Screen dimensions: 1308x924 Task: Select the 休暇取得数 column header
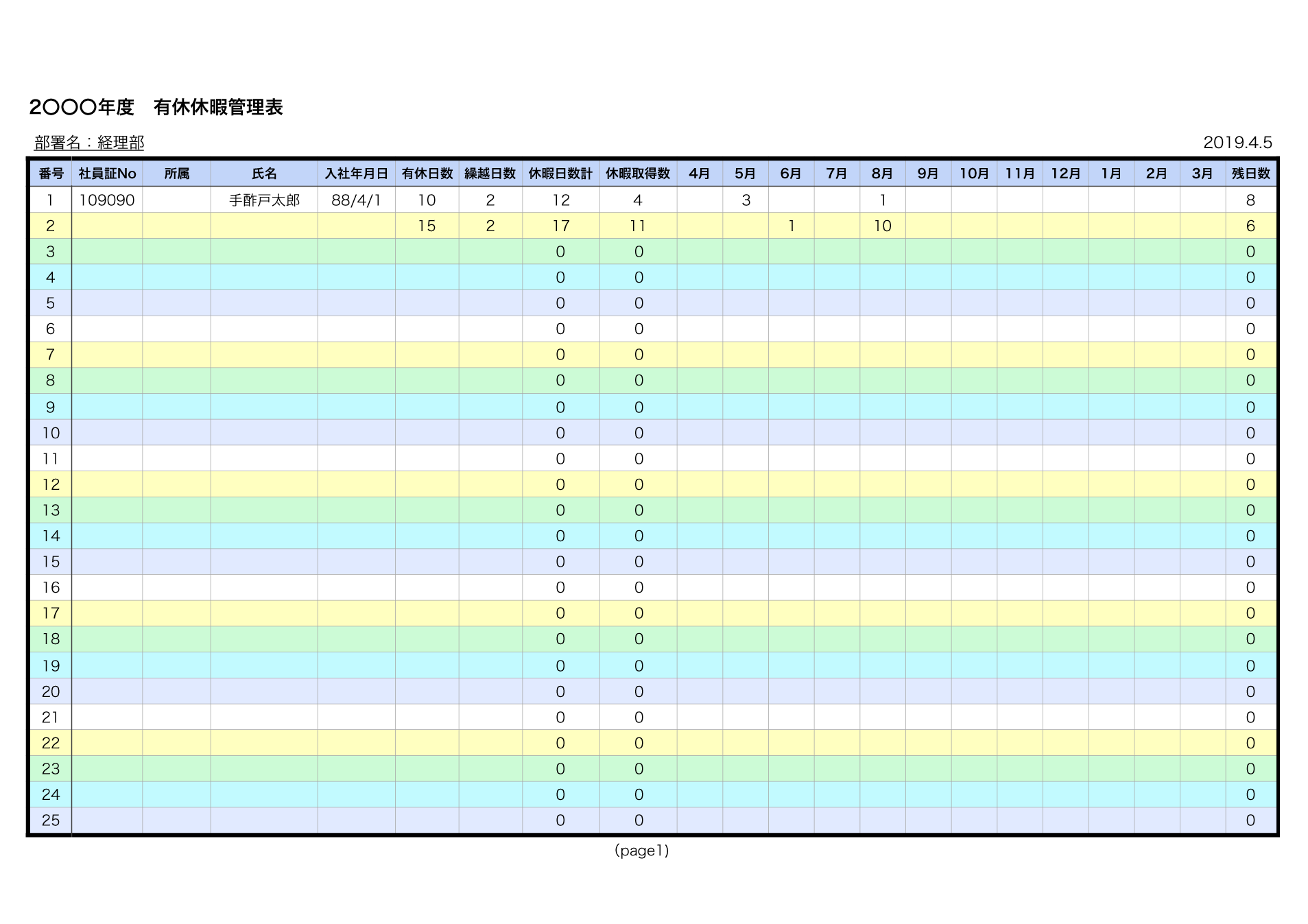[638, 174]
